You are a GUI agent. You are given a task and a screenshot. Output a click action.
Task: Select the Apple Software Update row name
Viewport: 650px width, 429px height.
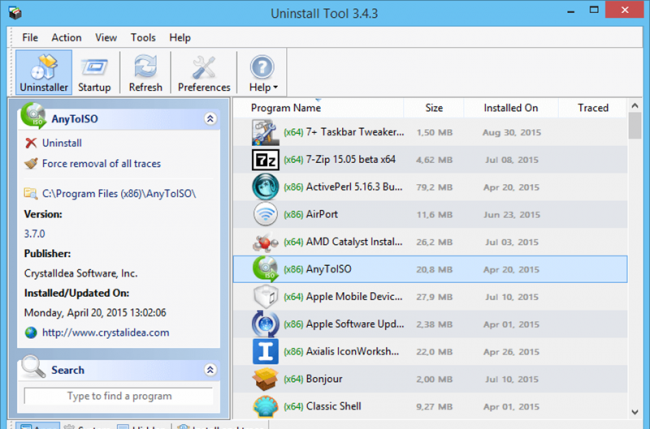(355, 324)
